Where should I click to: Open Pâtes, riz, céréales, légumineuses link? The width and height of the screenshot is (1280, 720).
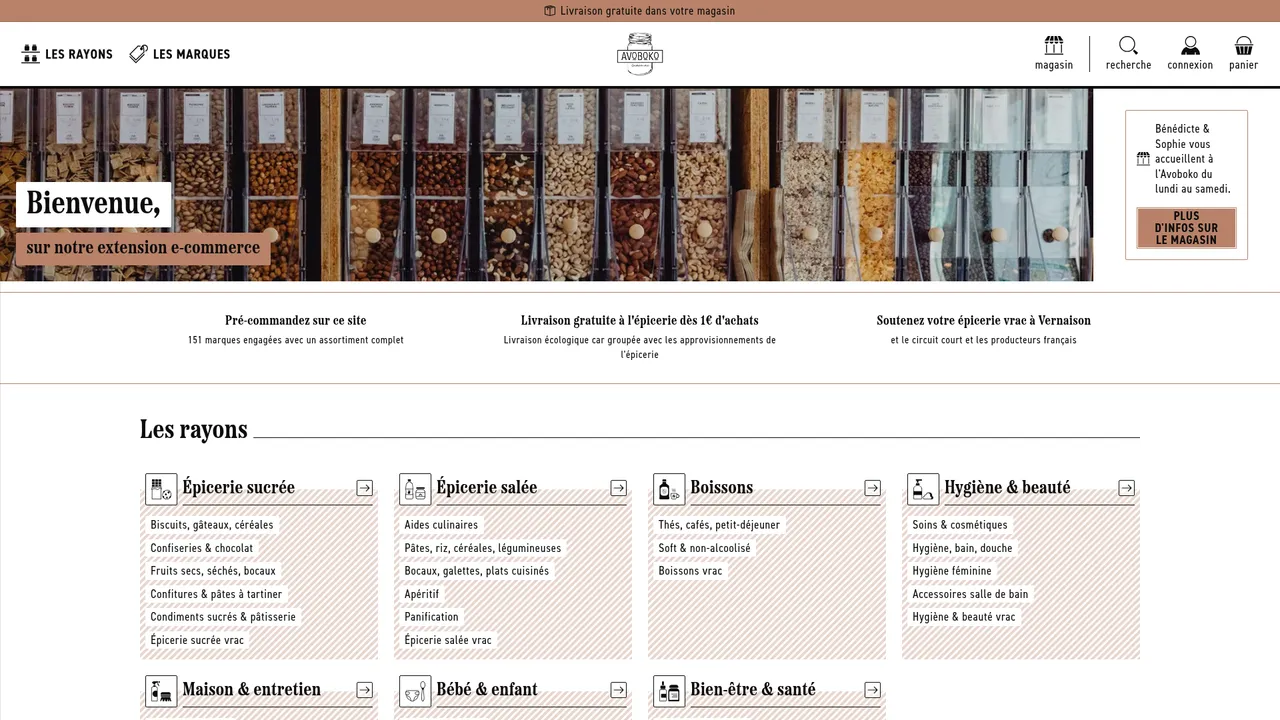click(x=483, y=548)
